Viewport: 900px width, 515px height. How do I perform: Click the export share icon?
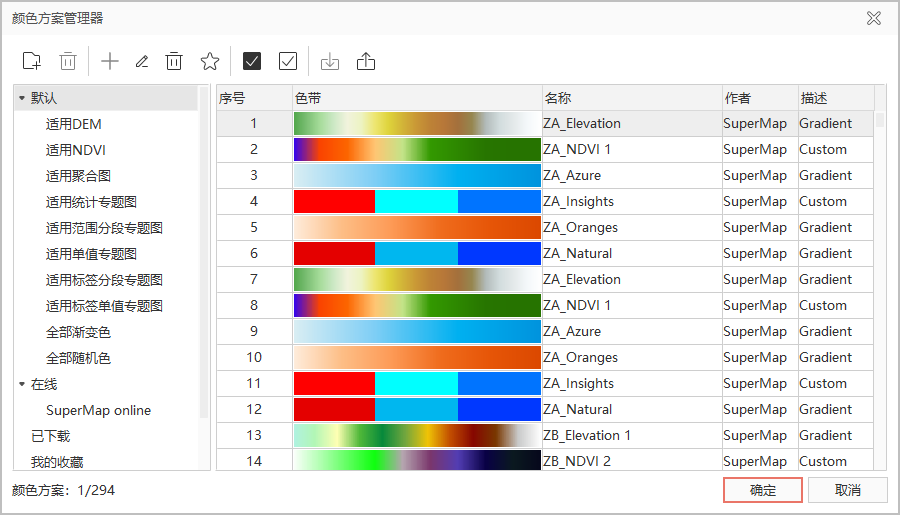[366, 61]
